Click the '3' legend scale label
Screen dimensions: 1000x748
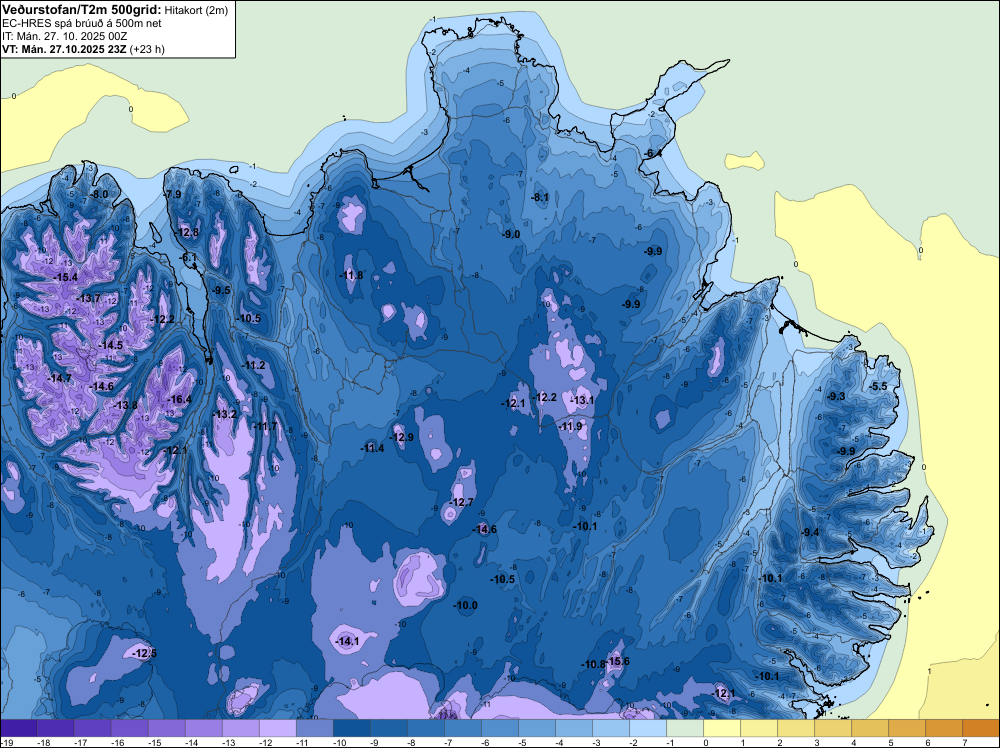pos(816,742)
